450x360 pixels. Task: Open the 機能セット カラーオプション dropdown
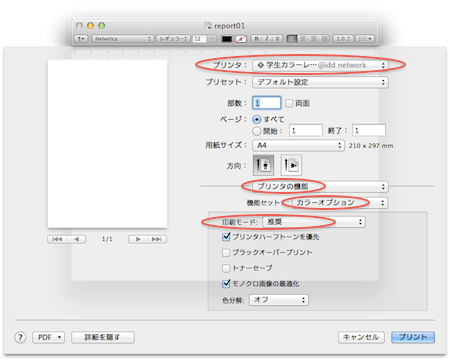(340, 202)
